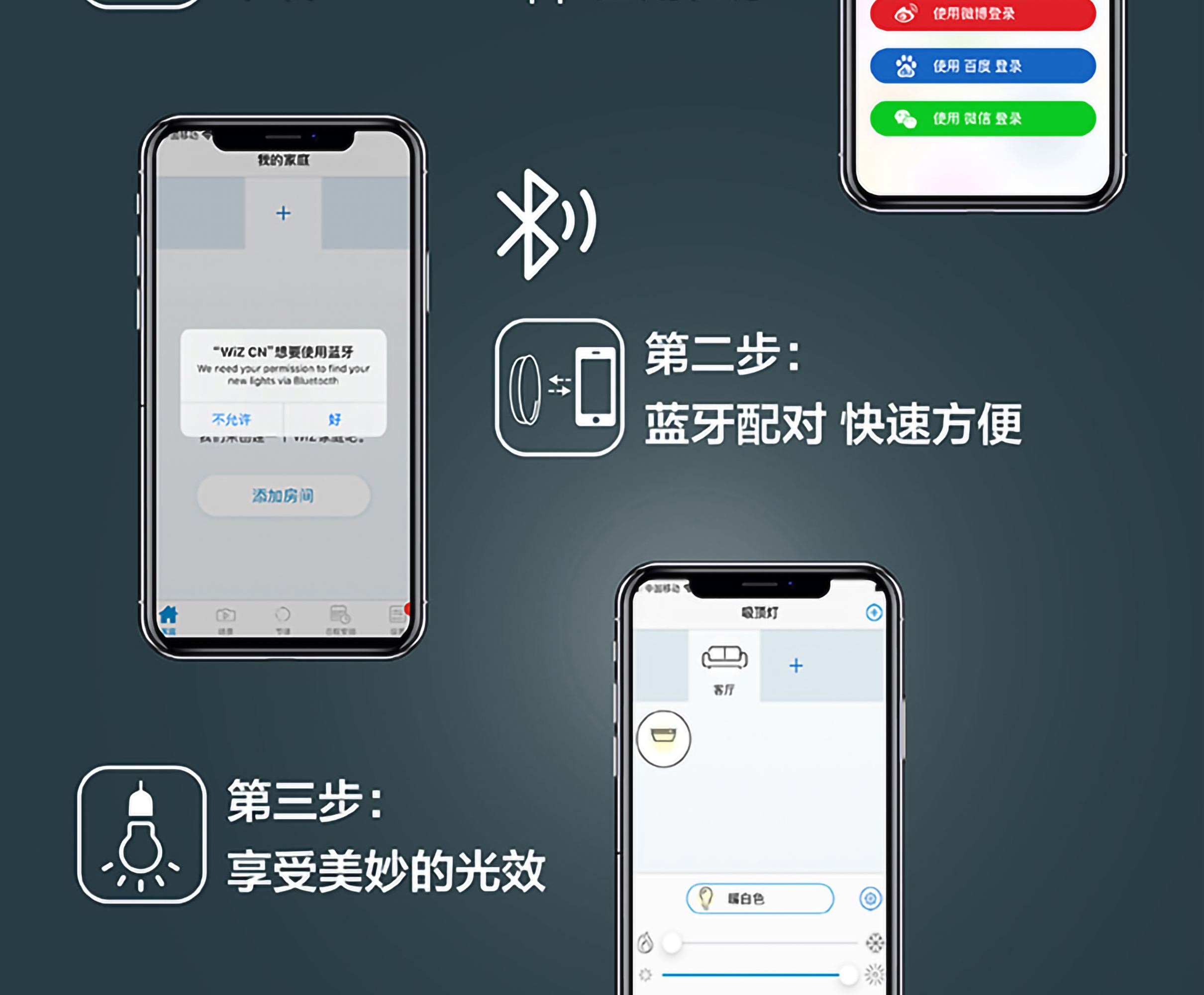Screen dimensions: 1204x995
Task: Tap the navigation info icon on 吸顶灯 screen
Action: click(855, 611)
